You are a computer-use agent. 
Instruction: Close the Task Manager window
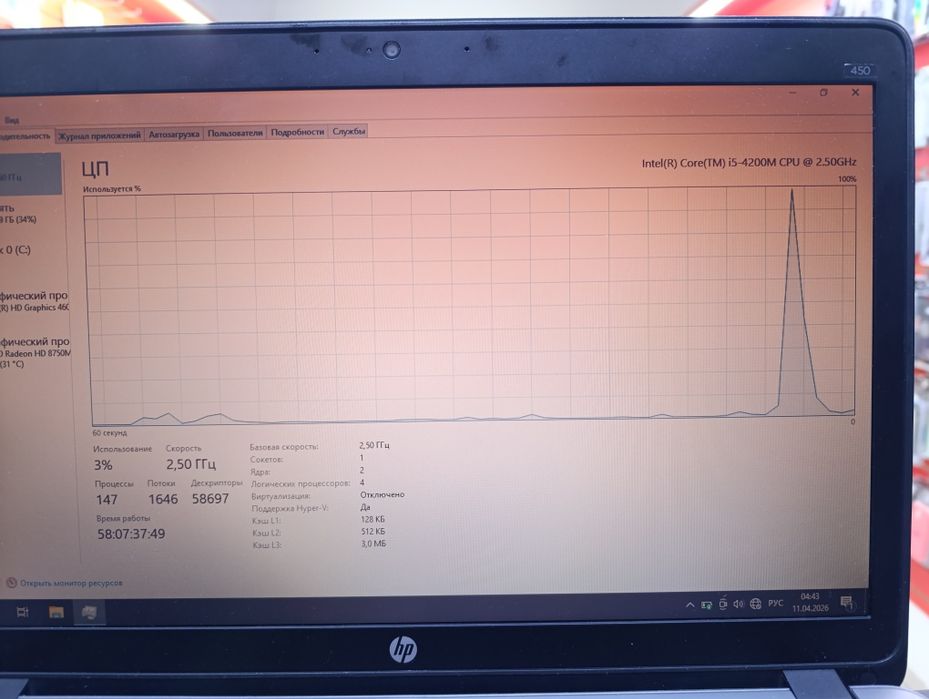[x=856, y=92]
